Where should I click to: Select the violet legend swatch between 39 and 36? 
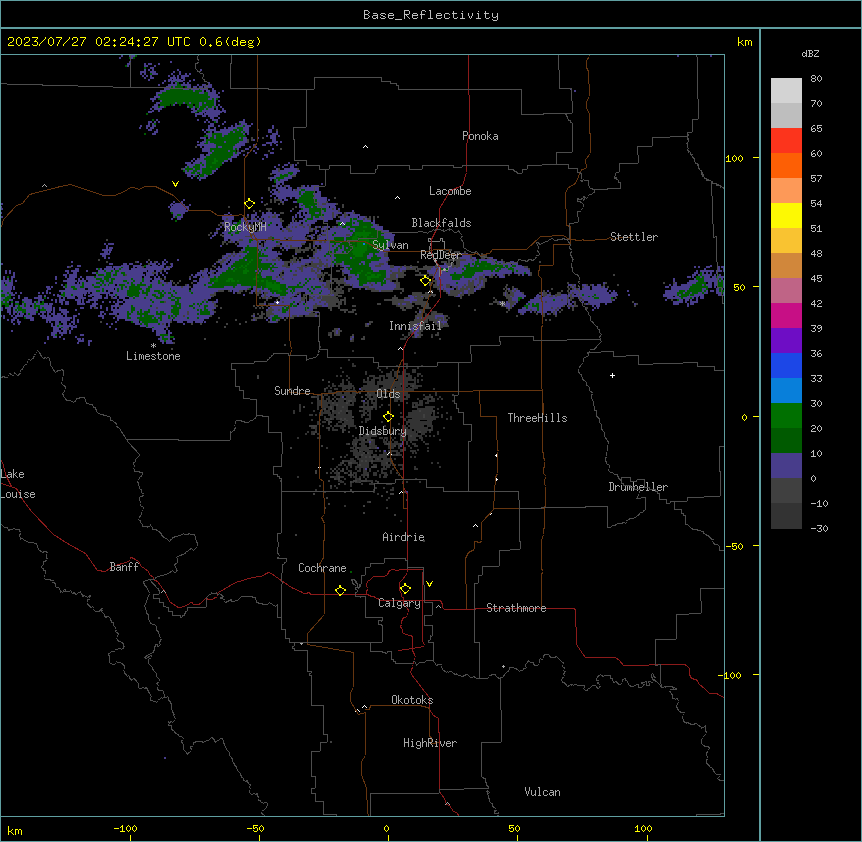click(x=786, y=341)
